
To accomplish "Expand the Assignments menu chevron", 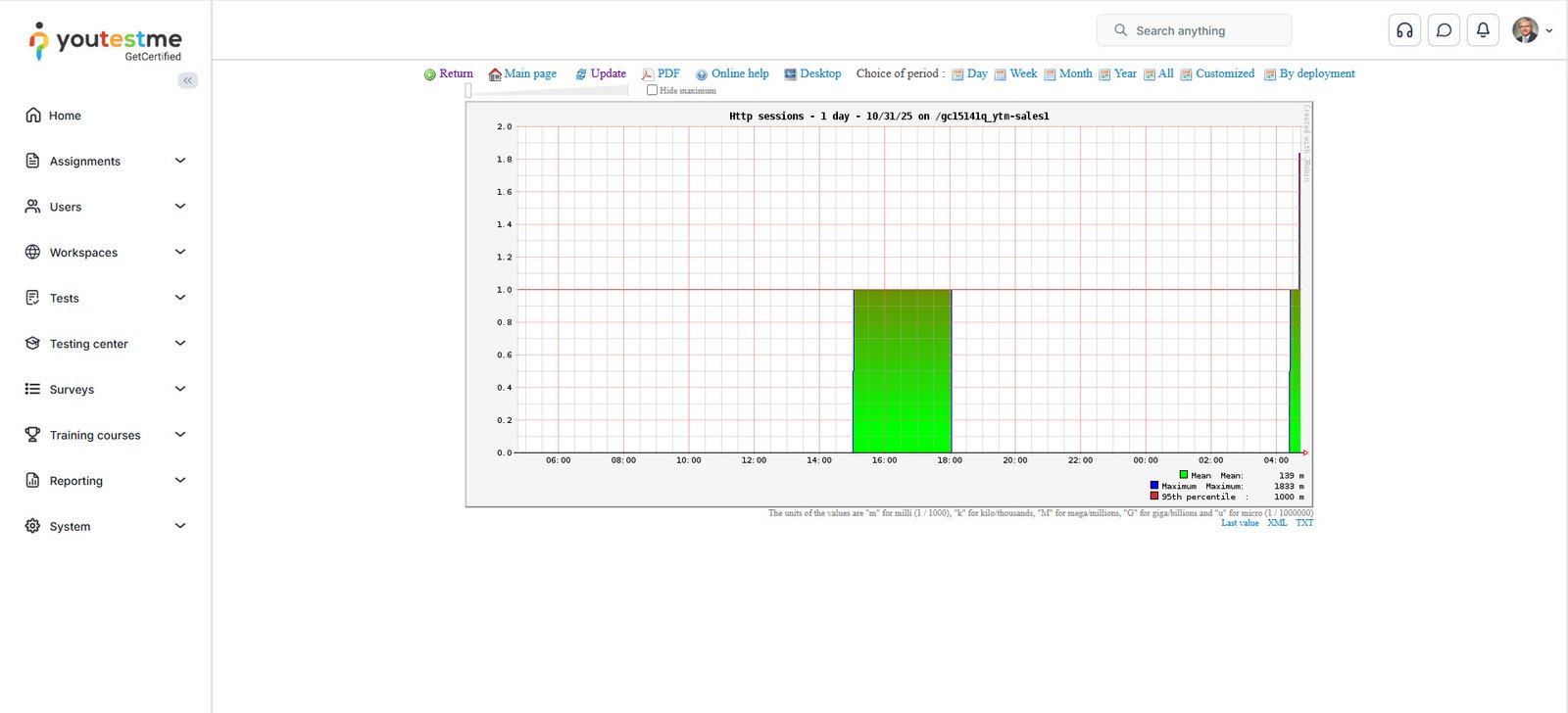I will point(180,161).
